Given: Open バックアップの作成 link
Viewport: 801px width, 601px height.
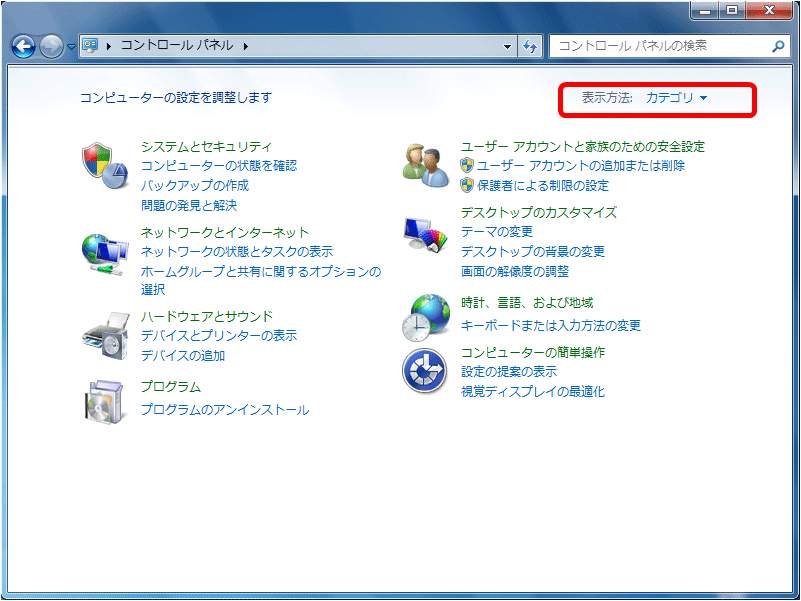Looking at the screenshot, I should 195,185.
